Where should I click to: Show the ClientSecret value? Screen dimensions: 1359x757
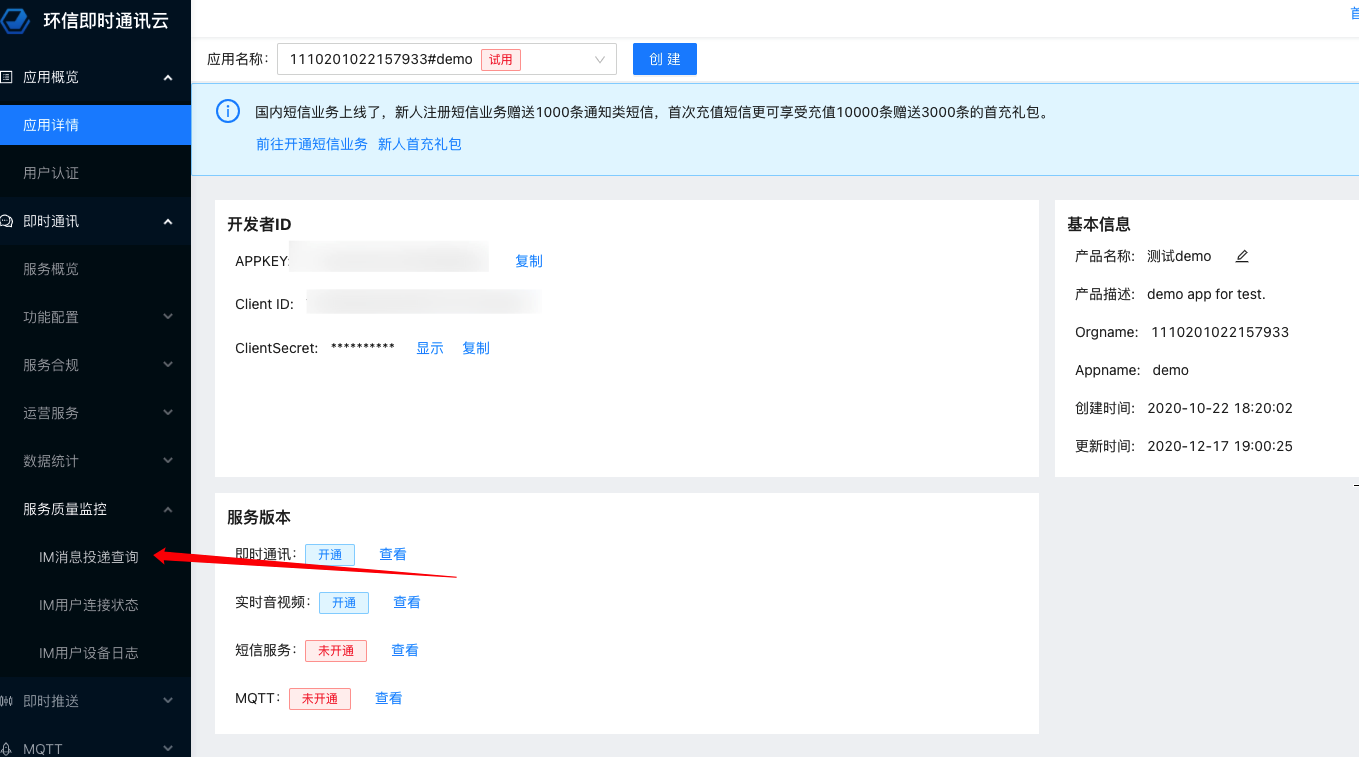pos(430,348)
